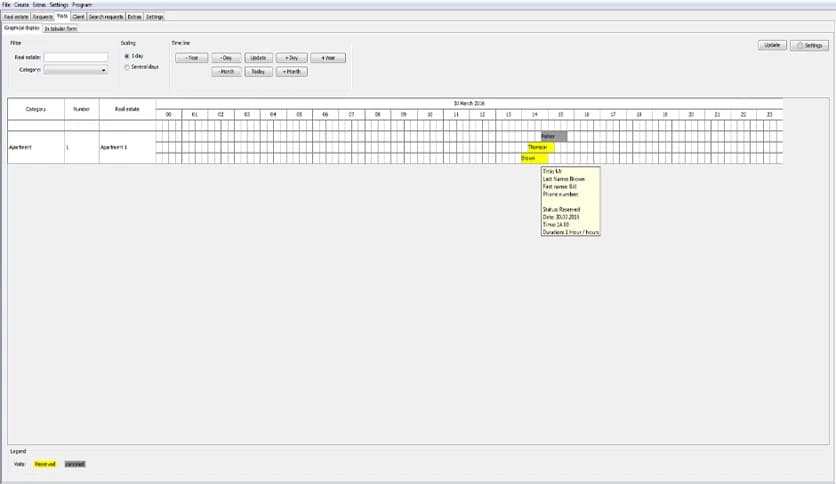The height and width of the screenshot is (484, 836).
Task: Switch to the Extras tab
Action: point(134,17)
